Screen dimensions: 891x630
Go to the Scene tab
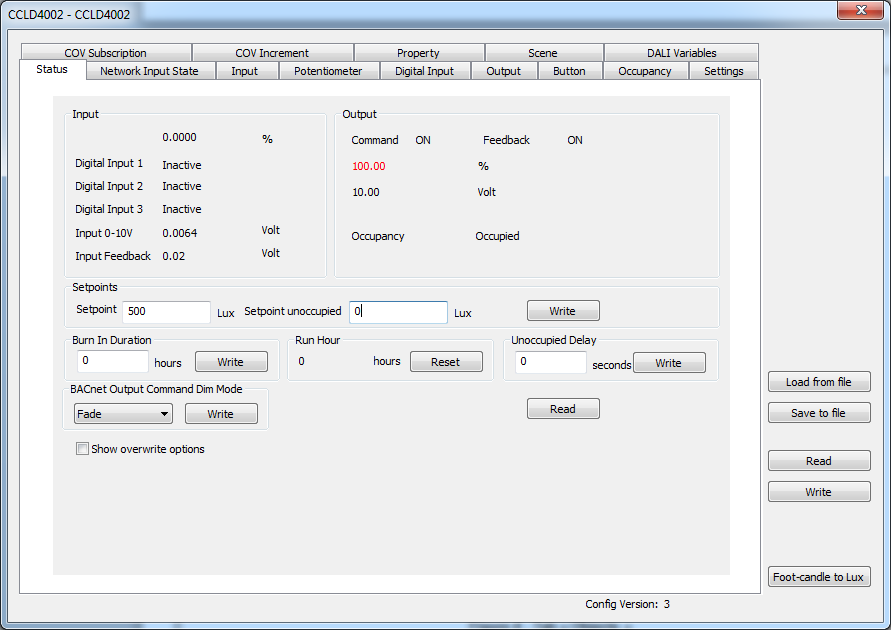pyautogui.click(x=543, y=53)
